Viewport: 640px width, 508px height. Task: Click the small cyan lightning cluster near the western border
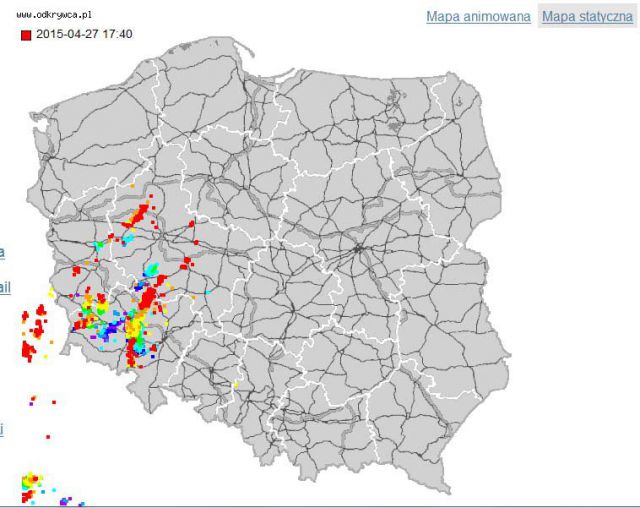(99, 244)
